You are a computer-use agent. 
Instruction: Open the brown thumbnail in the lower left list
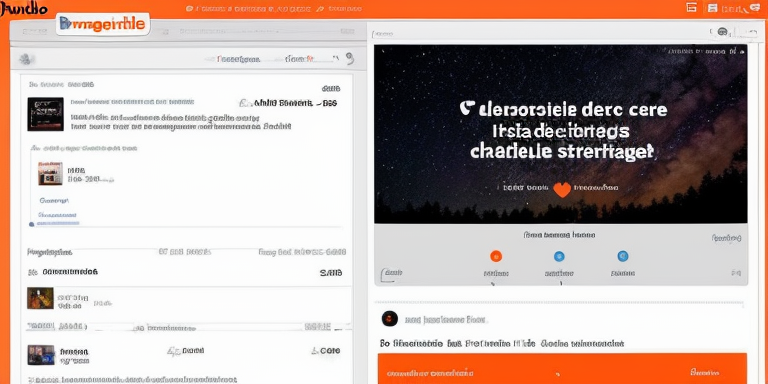[40, 298]
